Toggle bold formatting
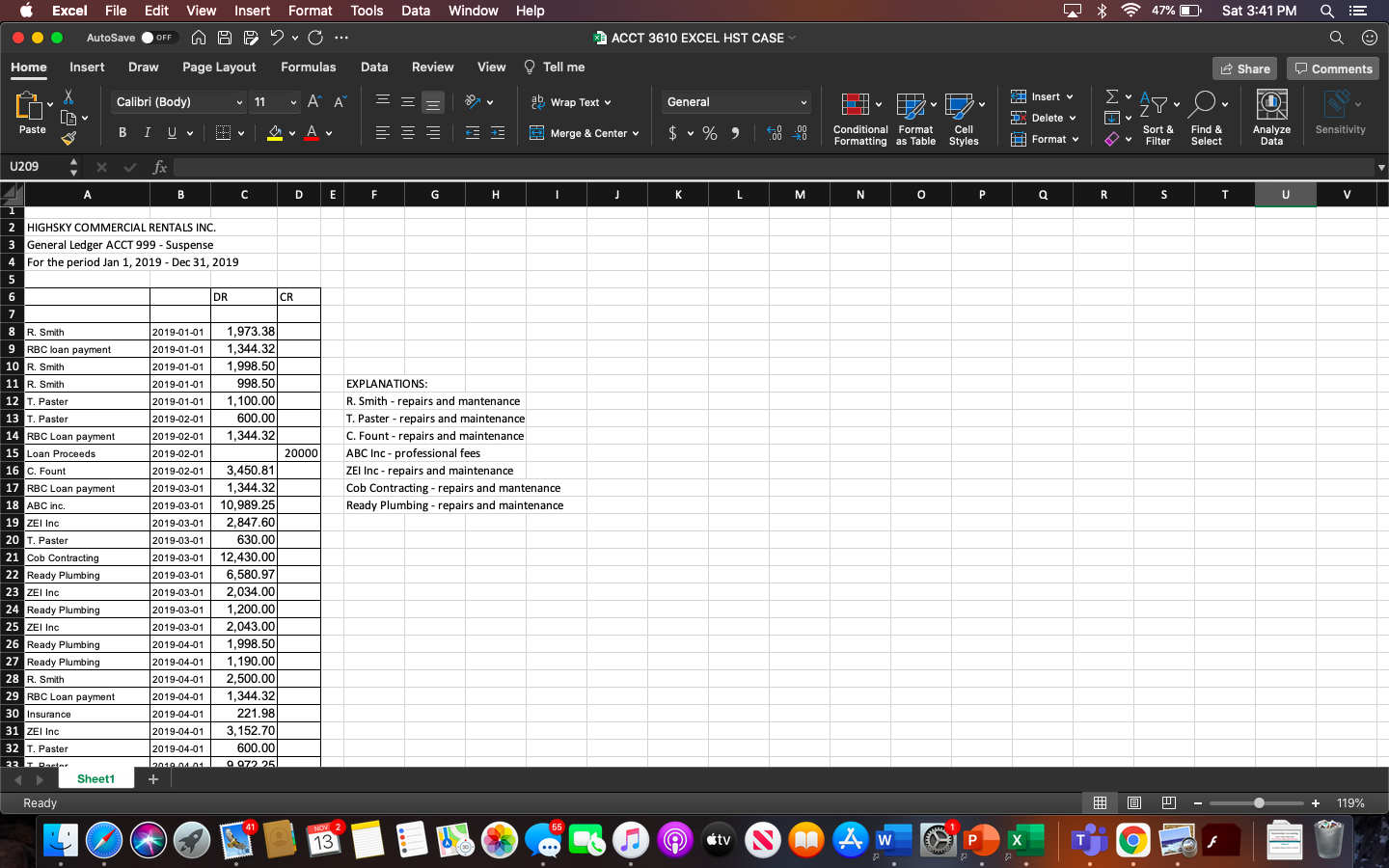The image size is (1389, 868). (122, 132)
